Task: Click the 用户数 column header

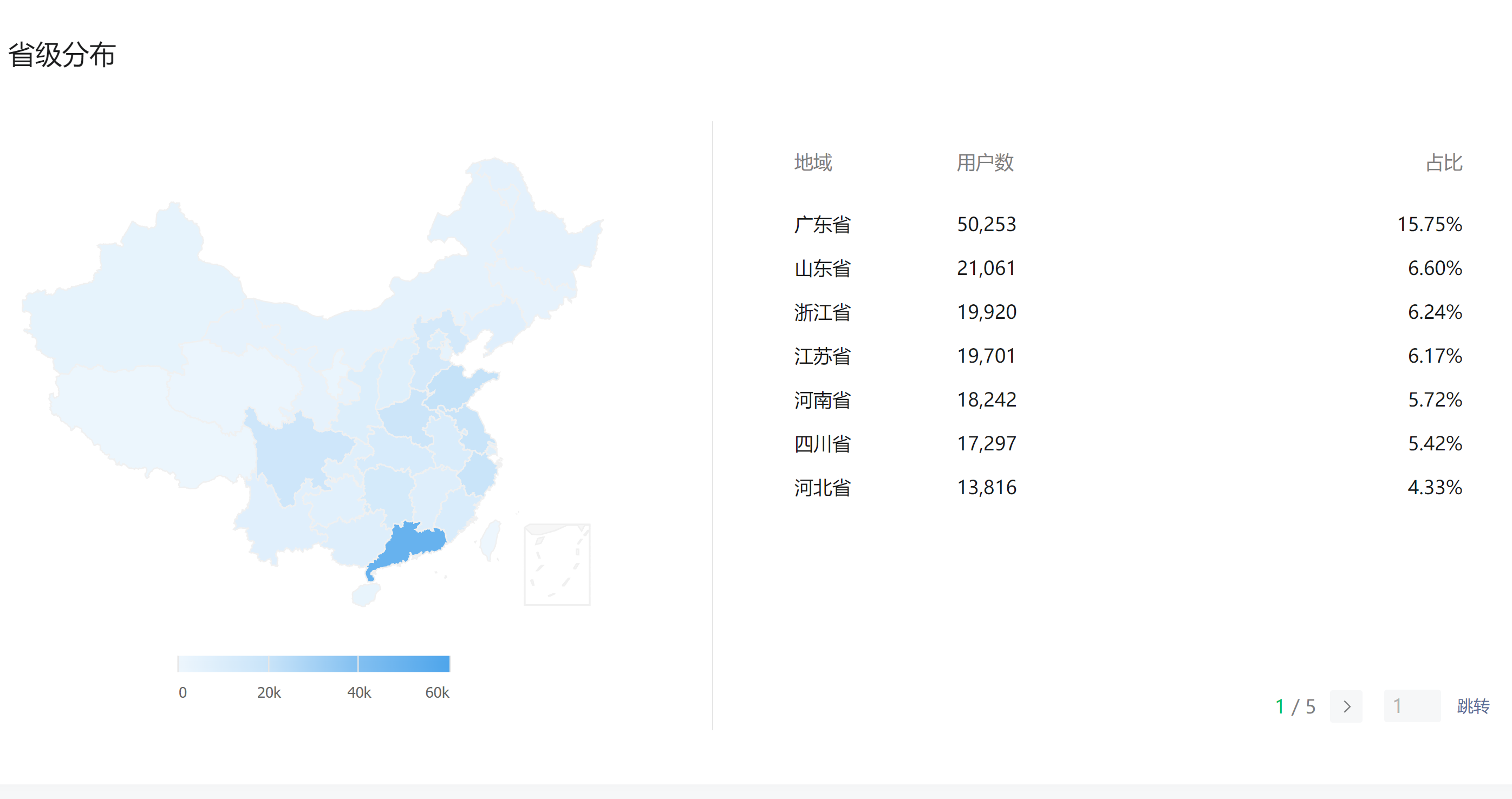Action: click(985, 162)
